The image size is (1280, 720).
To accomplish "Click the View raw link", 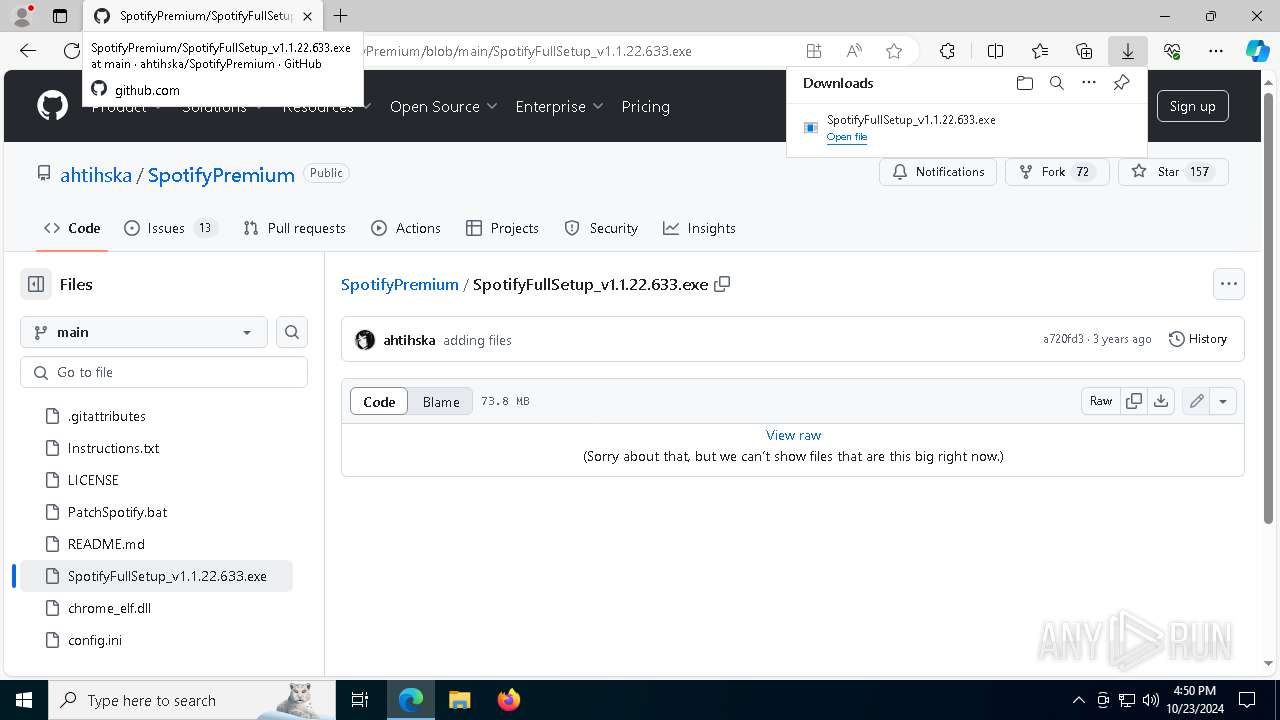I will pyautogui.click(x=793, y=435).
